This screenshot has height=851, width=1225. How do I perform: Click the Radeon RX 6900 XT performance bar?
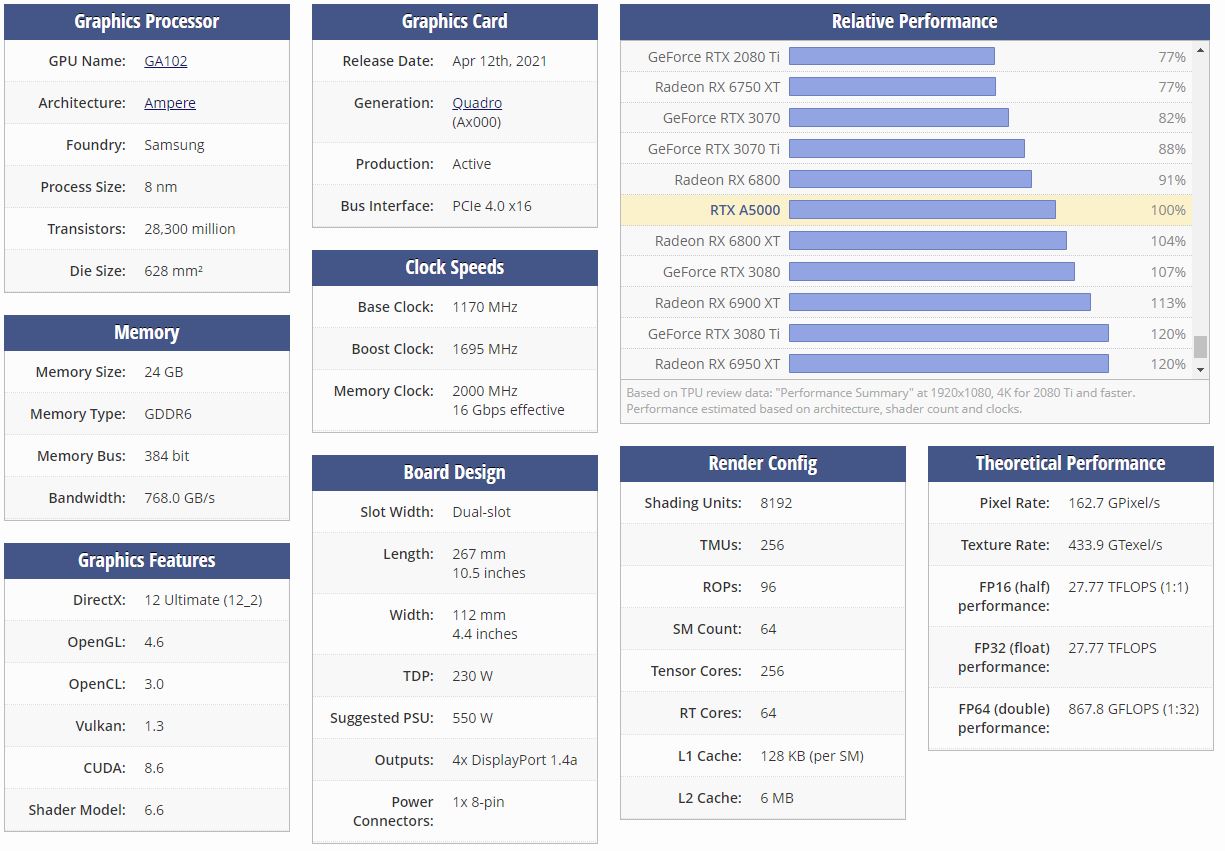(x=940, y=303)
